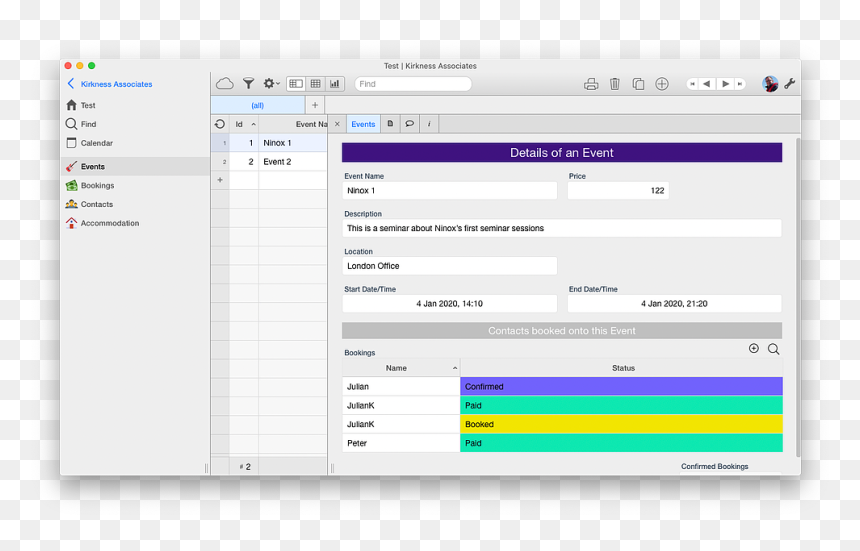Select the Event 2 row
The image size is (860, 551).
tap(269, 162)
